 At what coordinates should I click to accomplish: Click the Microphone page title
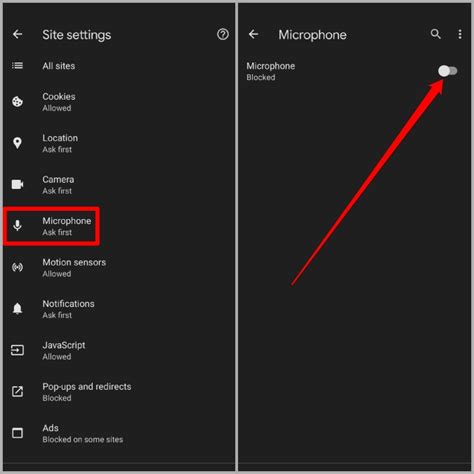click(x=312, y=35)
